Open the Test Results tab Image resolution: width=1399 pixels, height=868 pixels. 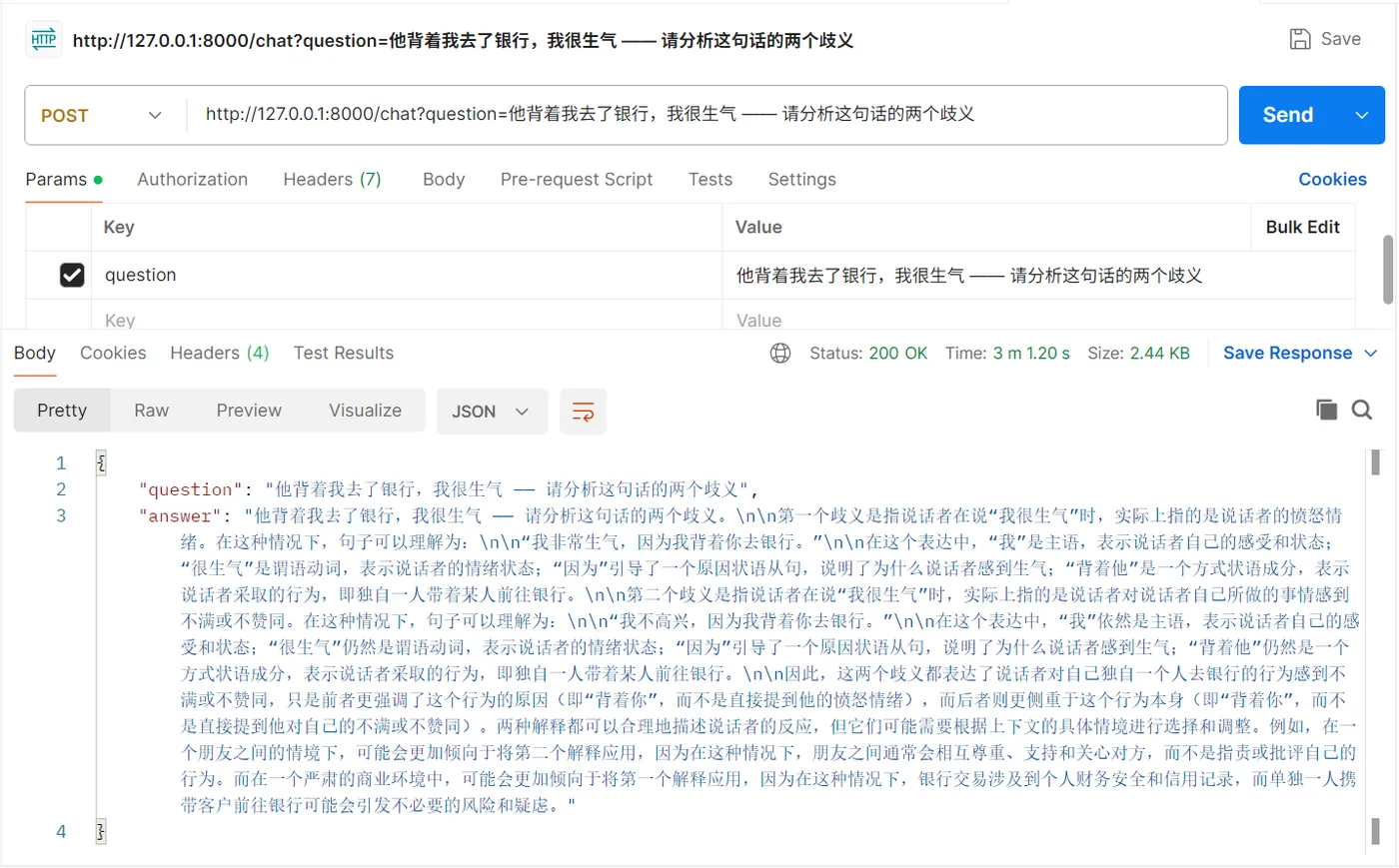[344, 354]
